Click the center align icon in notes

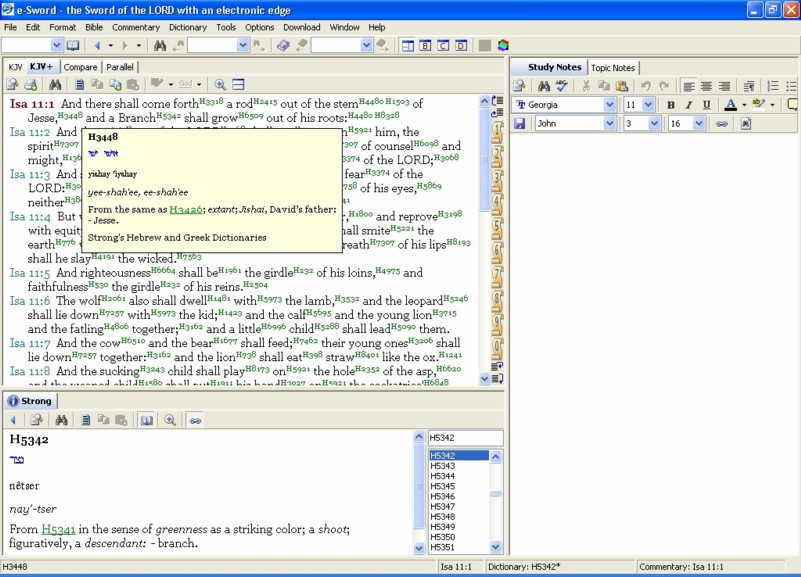[x=707, y=87]
